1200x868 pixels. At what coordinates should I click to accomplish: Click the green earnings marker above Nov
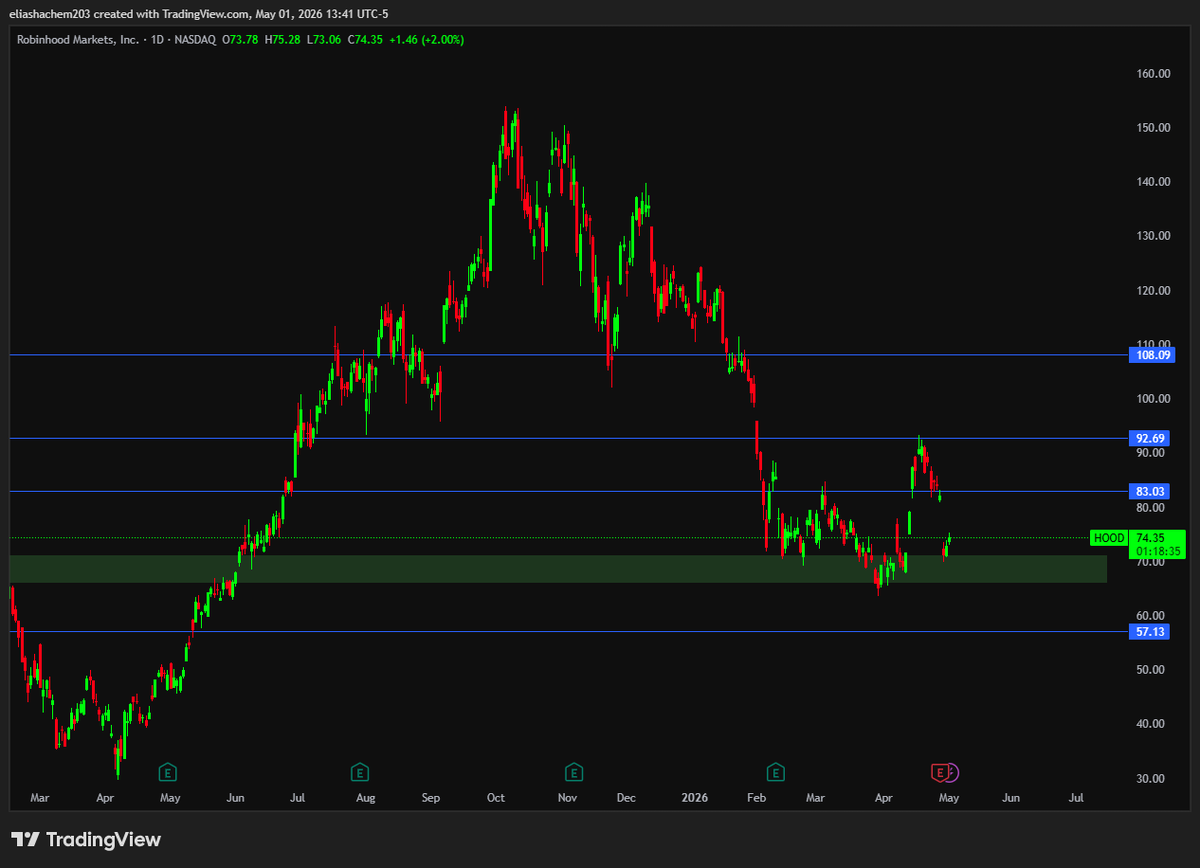point(573,772)
